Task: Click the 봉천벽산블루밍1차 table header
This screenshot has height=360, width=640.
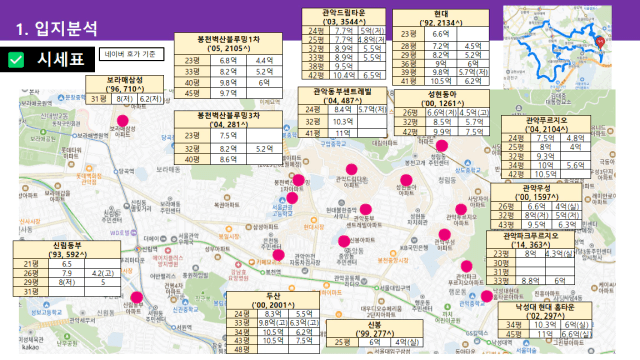Action: coord(228,44)
